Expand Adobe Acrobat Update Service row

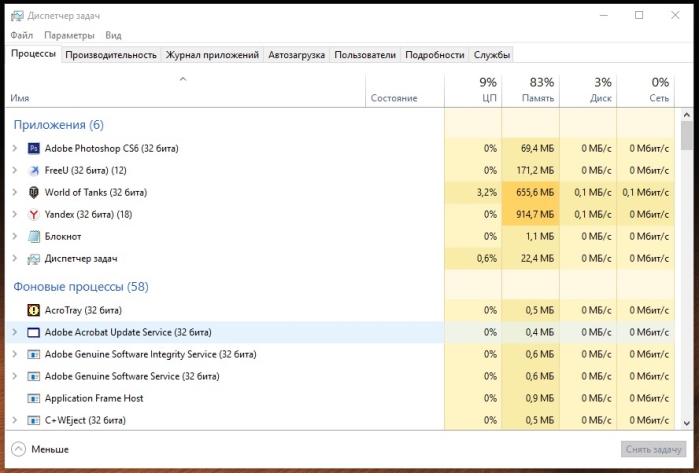coord(15,332)
